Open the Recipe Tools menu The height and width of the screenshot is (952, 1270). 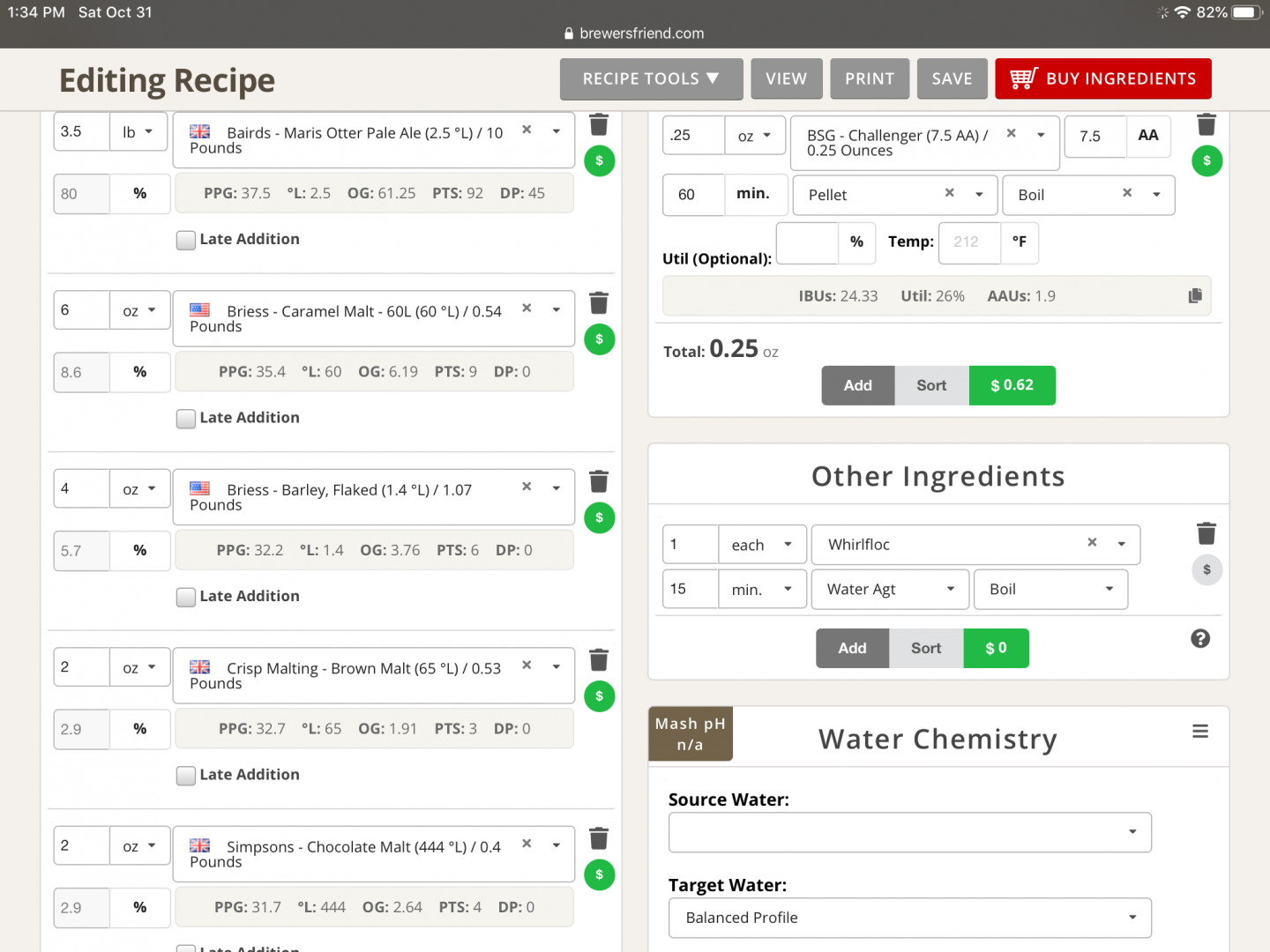(x=651, y=79)
